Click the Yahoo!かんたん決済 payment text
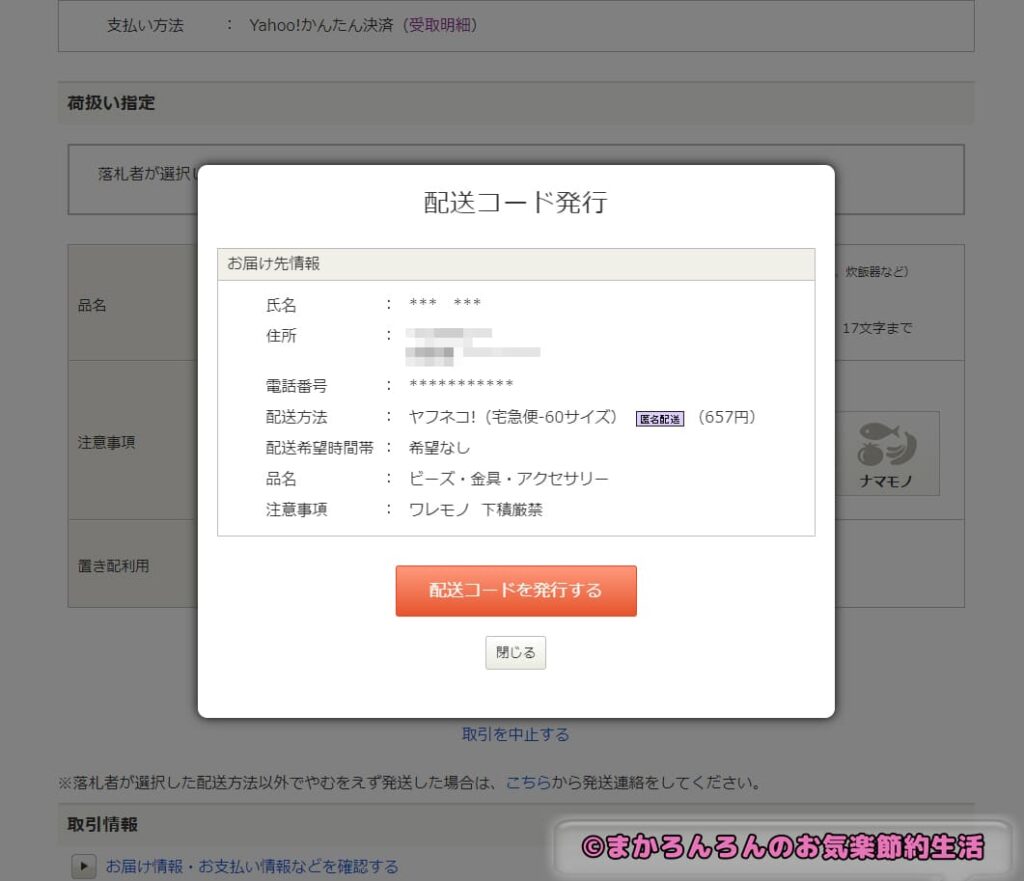The height and width of the screenshot is (881, 1024). click(321, 25)
